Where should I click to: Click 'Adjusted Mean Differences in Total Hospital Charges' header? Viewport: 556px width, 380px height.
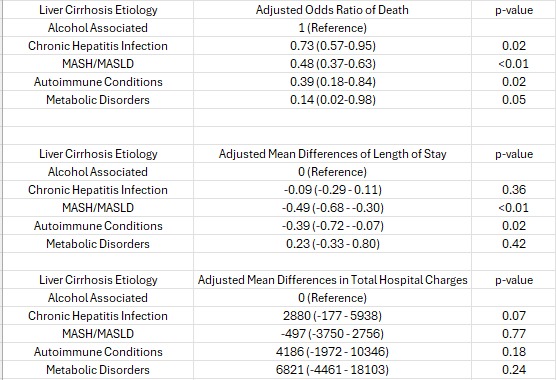(332, 280)
